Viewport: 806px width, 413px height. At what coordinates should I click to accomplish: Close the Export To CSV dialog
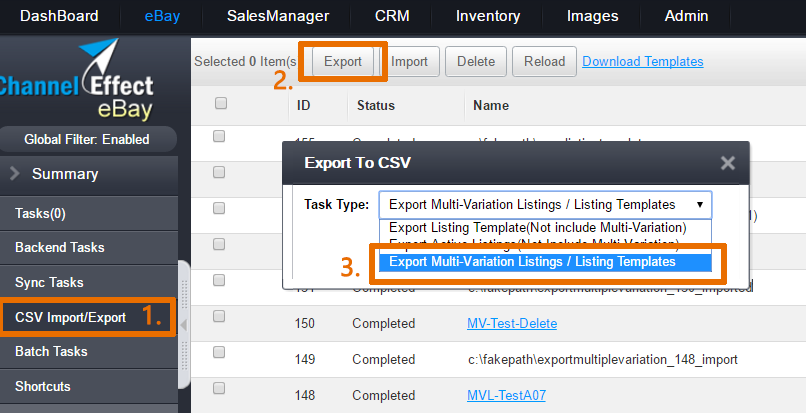click(x=727, y=163)
